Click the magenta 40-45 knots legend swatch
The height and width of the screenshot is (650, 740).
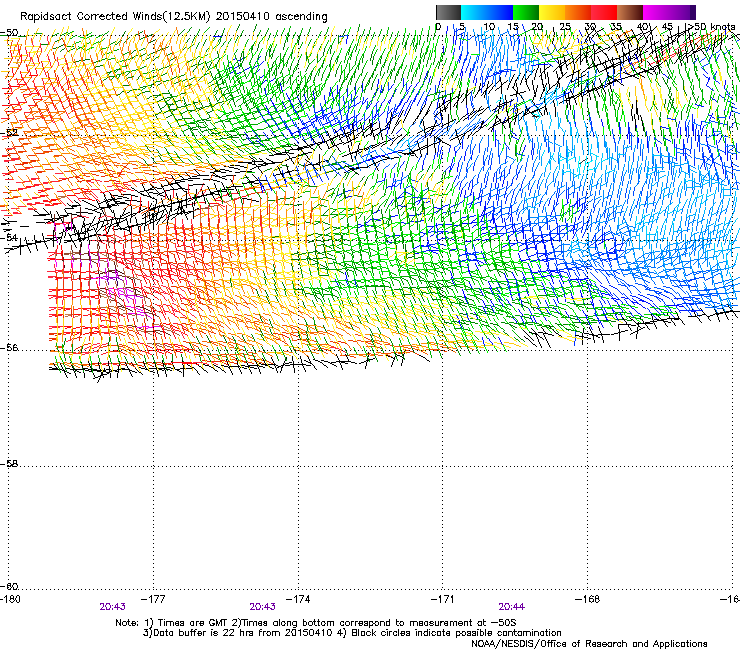[656, 12]
